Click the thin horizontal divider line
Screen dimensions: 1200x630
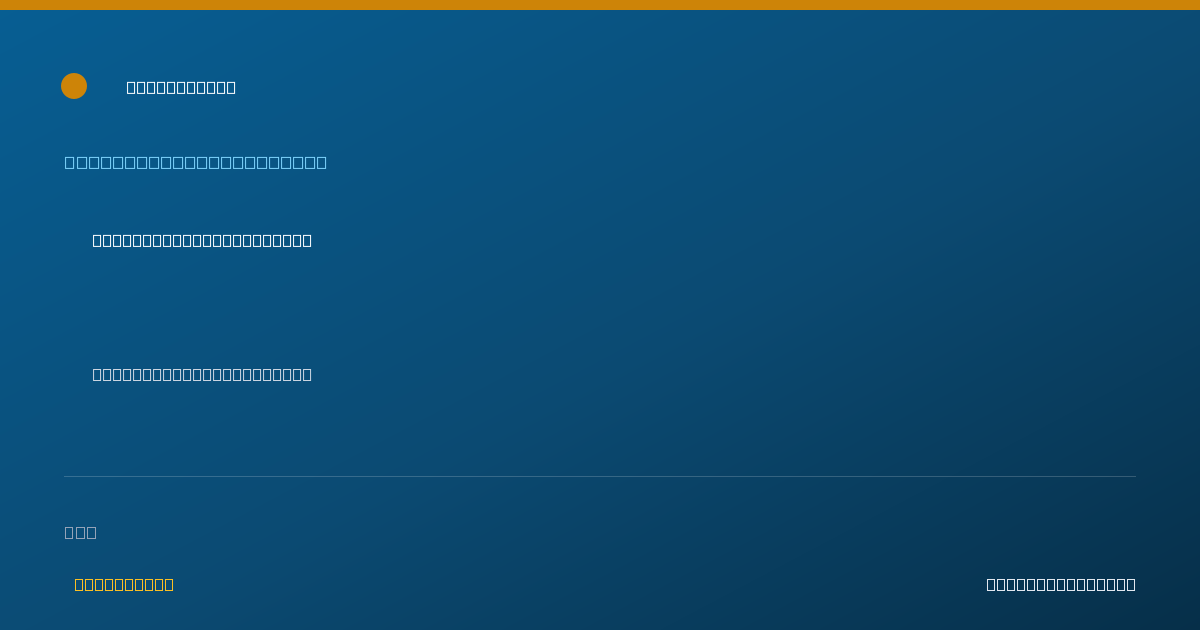point(600,476)
